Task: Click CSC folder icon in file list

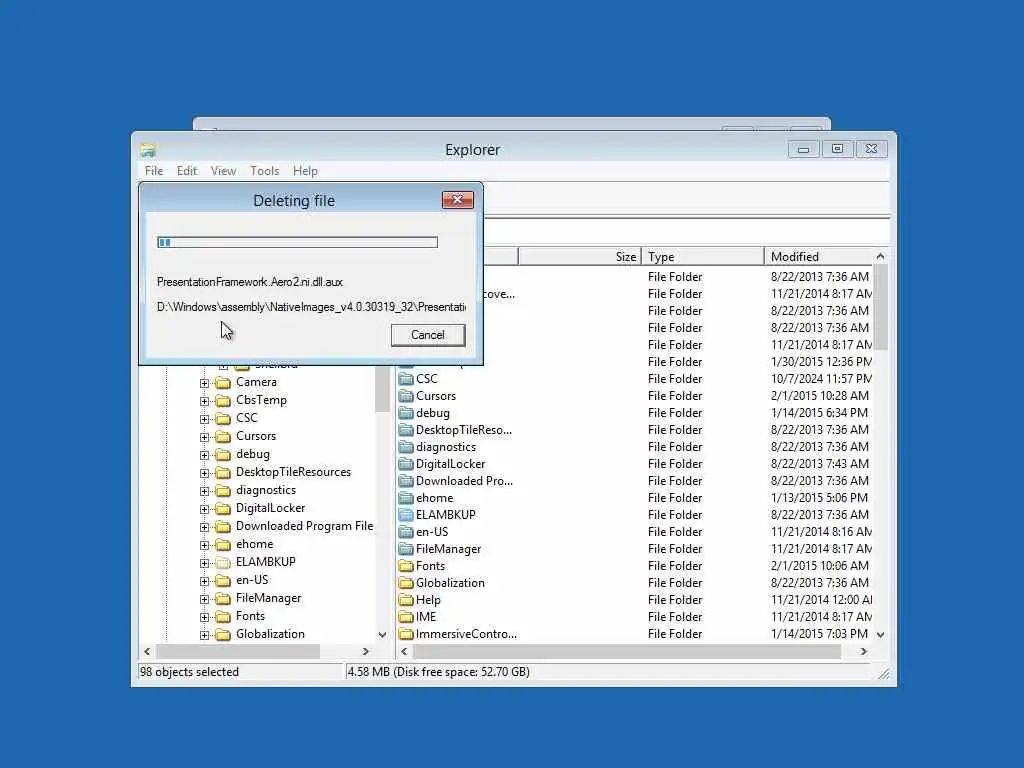Action: click(x=406, y=379)
